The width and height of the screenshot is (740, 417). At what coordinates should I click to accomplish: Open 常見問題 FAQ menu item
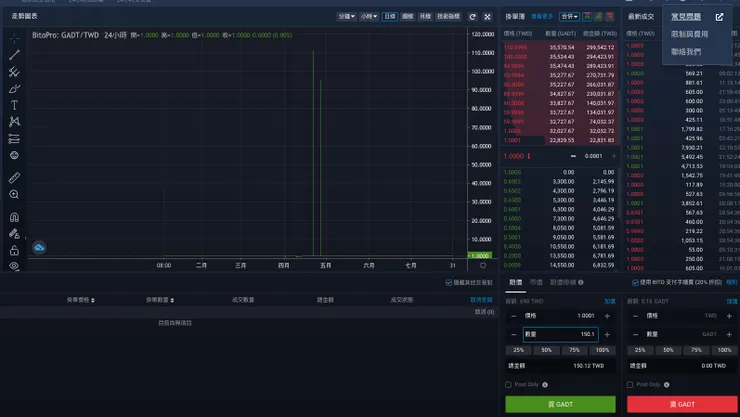click(x=686, y=17)
